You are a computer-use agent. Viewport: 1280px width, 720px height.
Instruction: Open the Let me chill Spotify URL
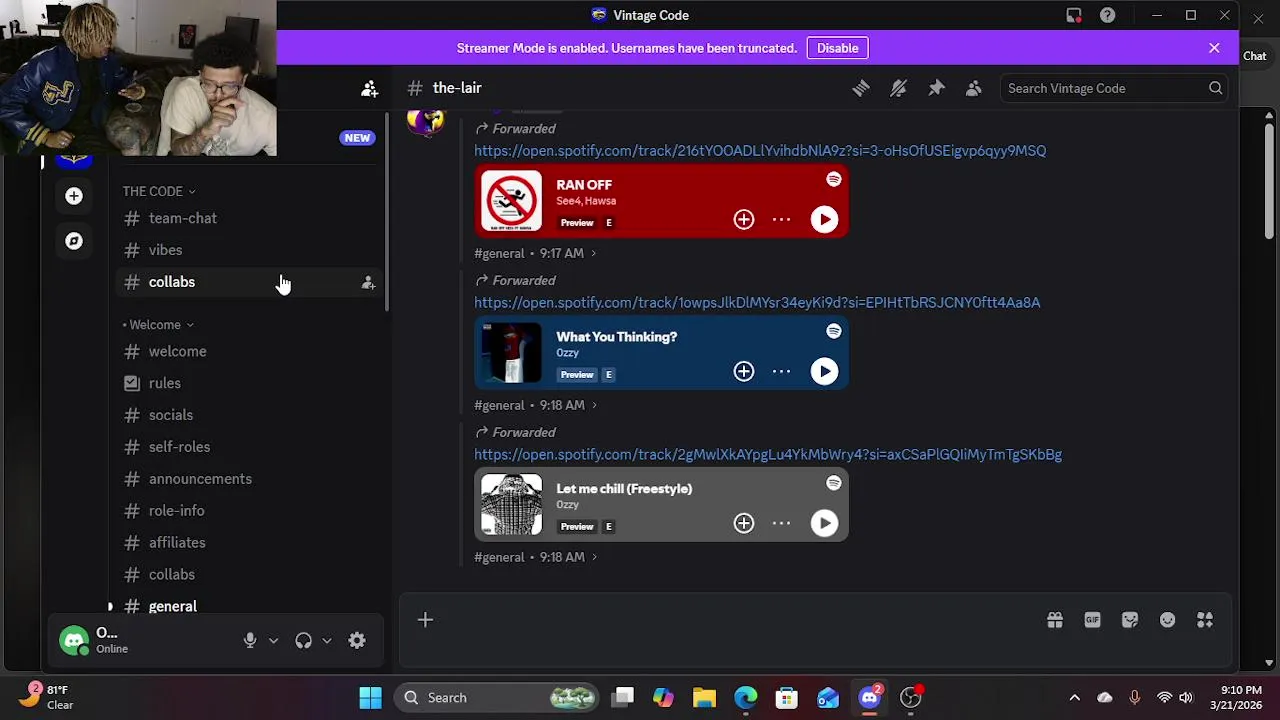[x=768, y=455]
